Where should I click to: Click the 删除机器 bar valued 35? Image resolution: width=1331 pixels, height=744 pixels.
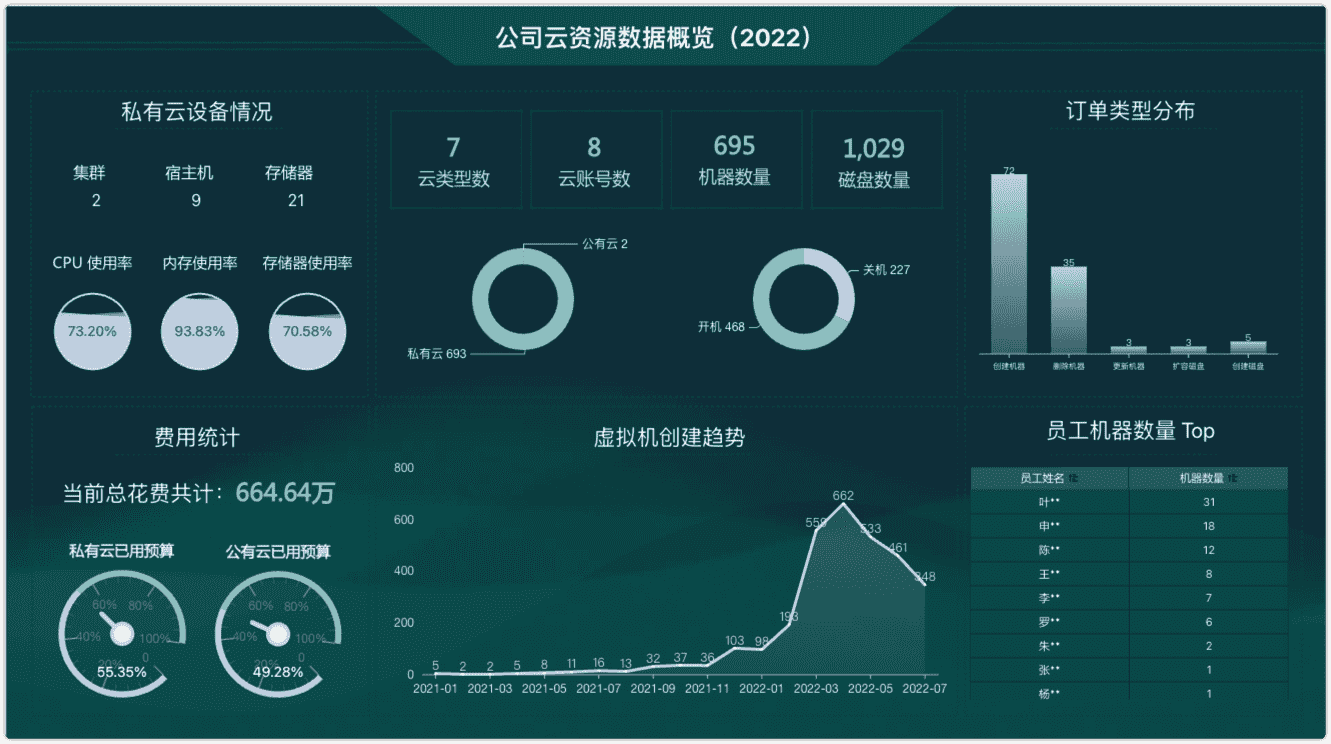[1068, 310]
